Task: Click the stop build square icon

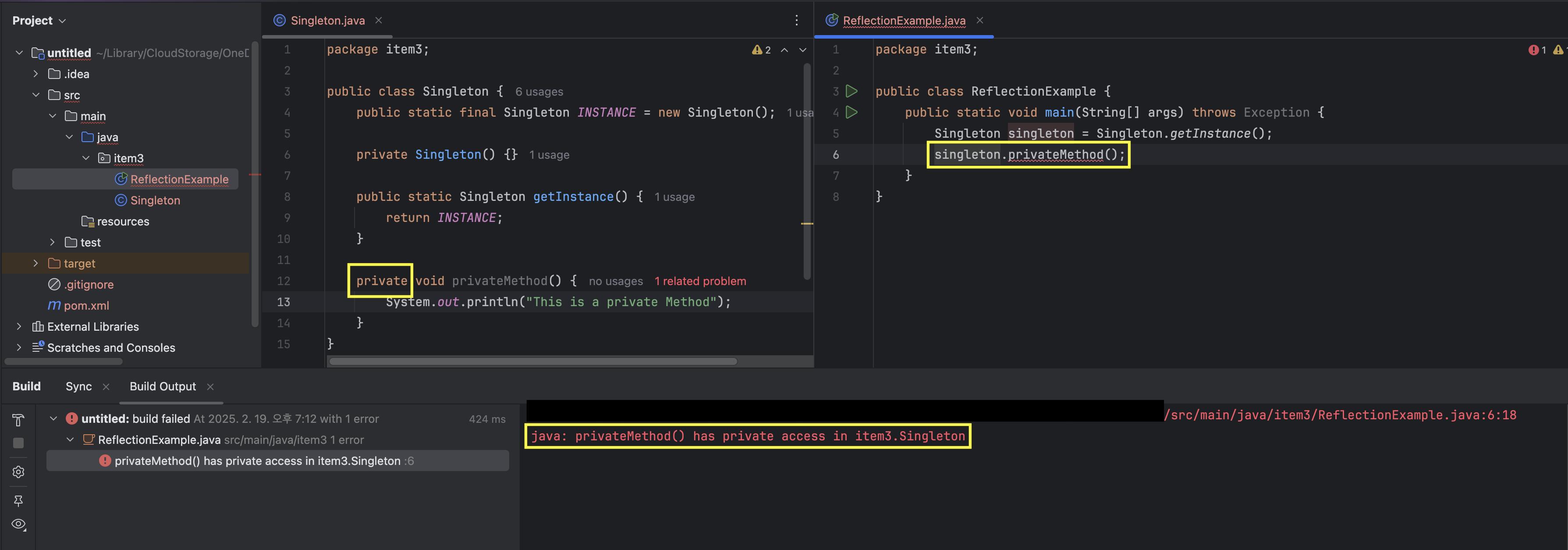Action: (x=18, y=443)
